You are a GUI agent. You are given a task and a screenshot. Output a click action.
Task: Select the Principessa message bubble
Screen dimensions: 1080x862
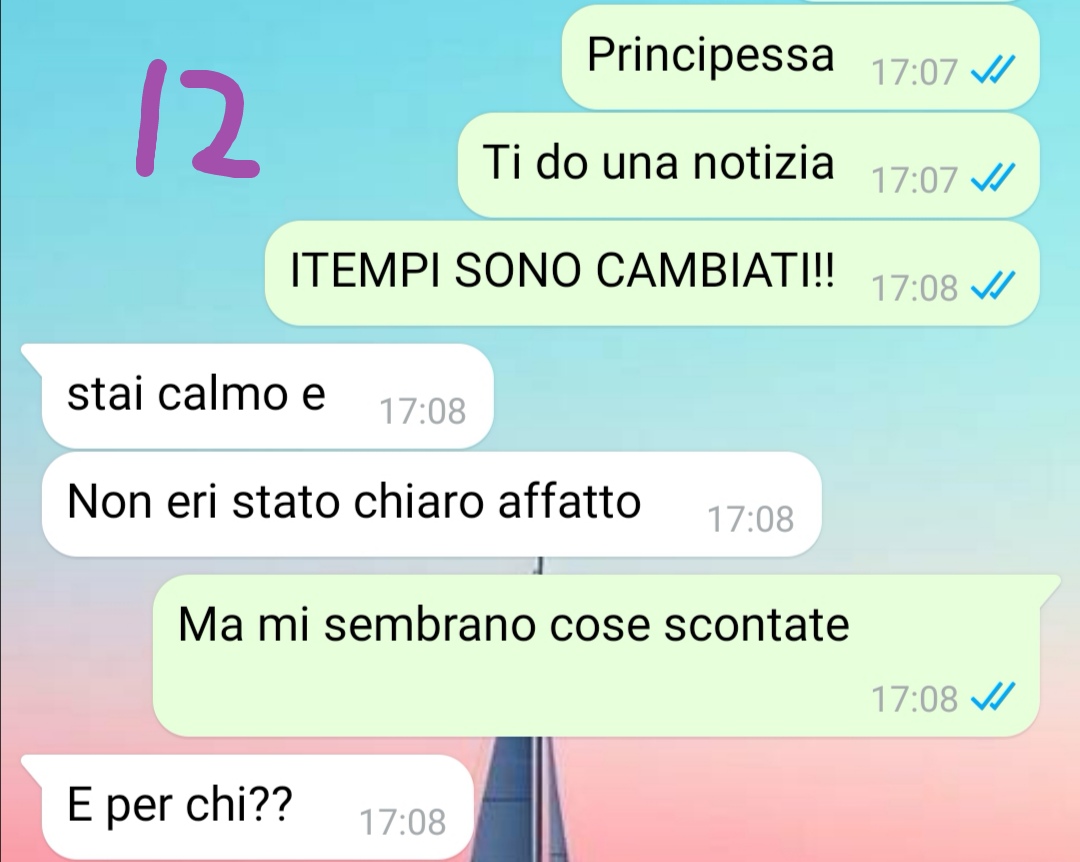click(x=800, y=57)
